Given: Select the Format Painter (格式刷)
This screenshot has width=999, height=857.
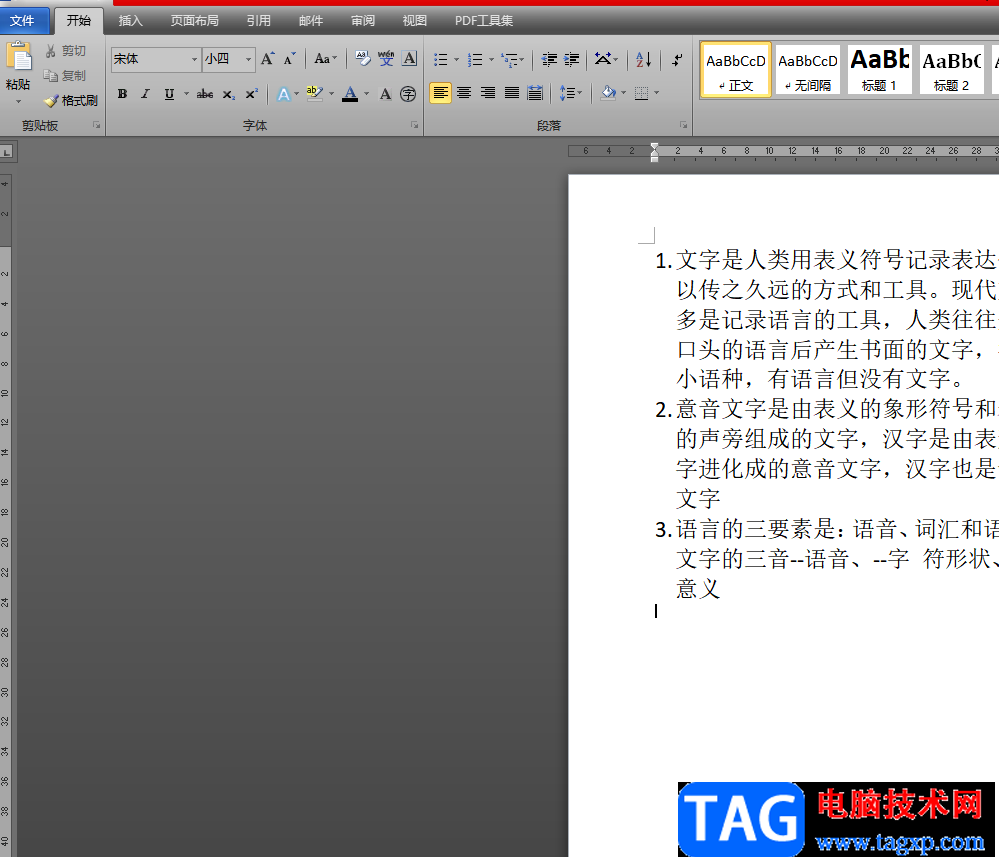Looking at the screenshot, I should pos(71,101).
